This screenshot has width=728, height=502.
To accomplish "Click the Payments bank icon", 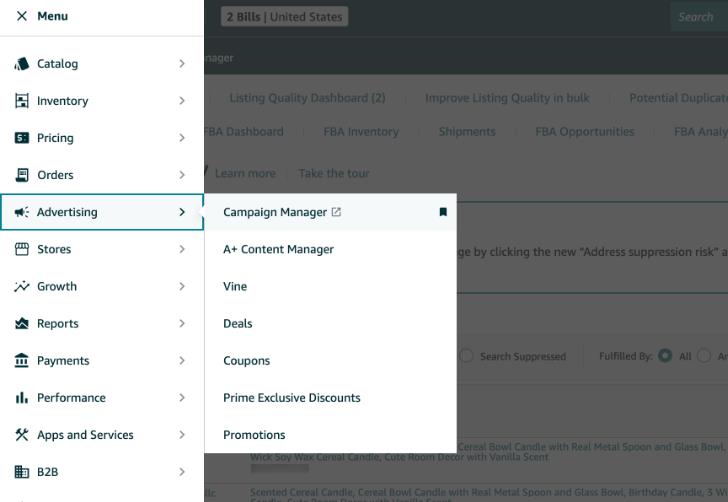I will click(x=21, y=361).
